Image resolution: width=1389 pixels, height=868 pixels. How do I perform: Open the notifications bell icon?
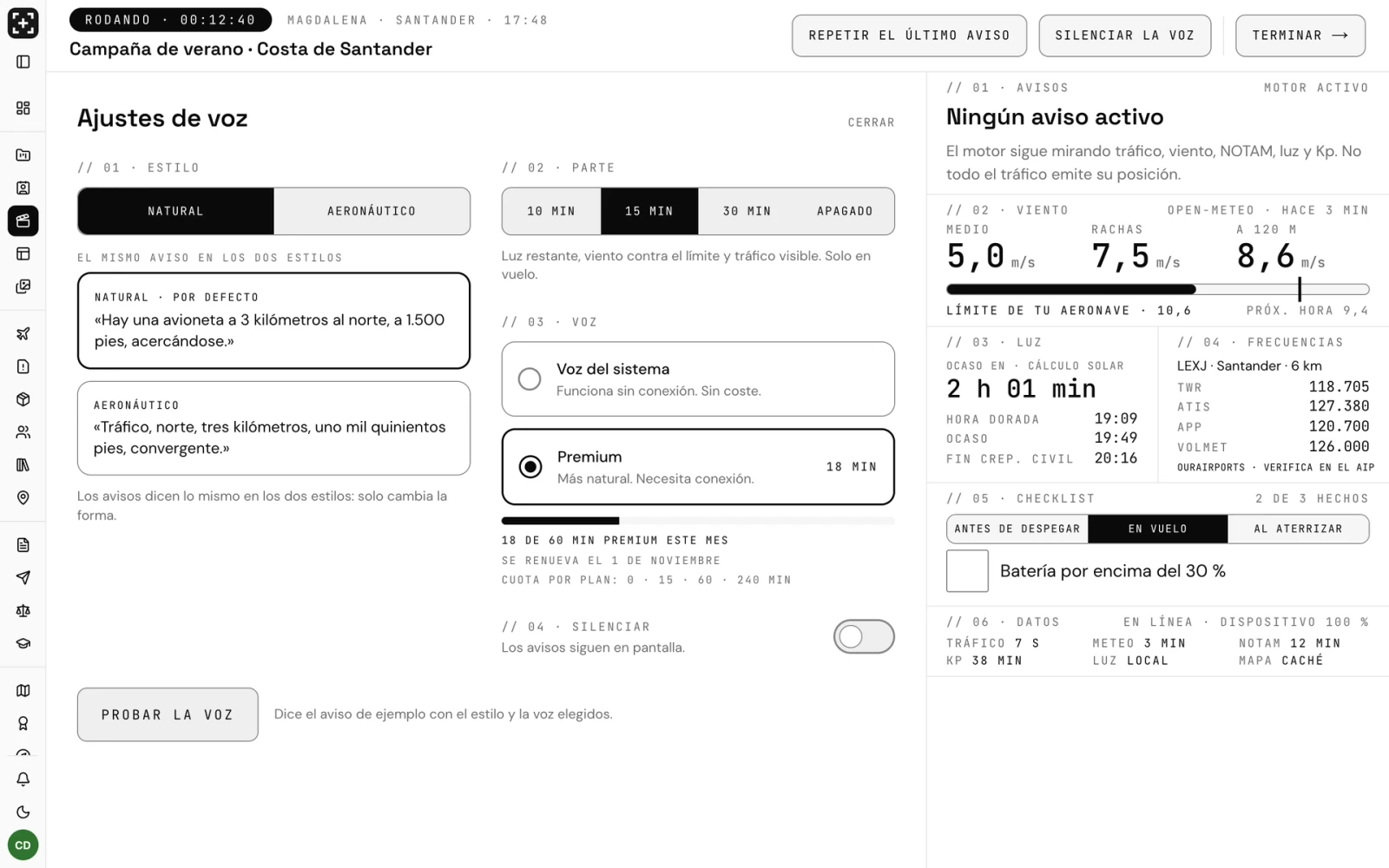pyautogui.click(x=23, y=779)
